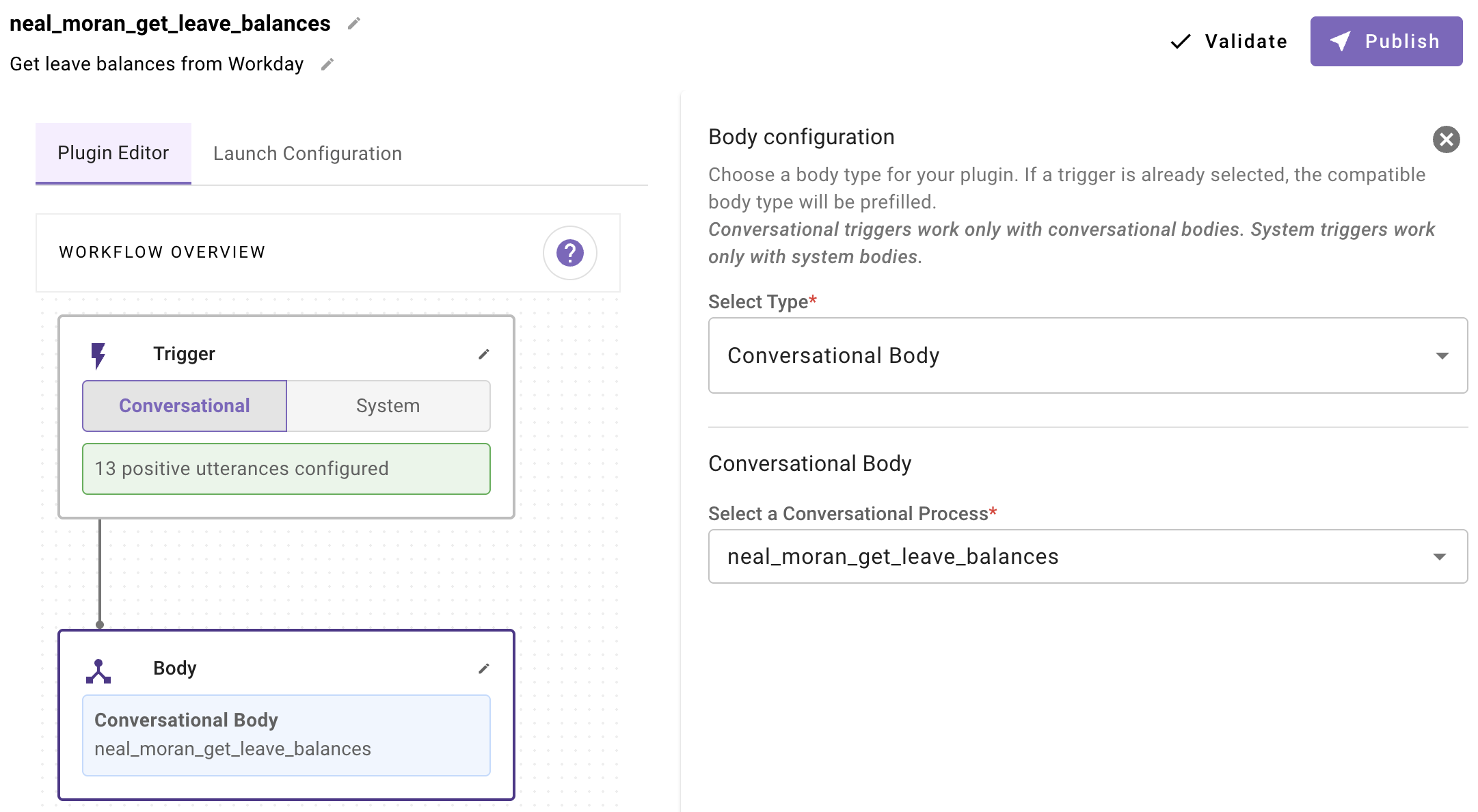1478x812 pixels.
Task: Expand the Conversational Process dropdown arrow
Action: pyautogui.click(x=1440, y=556)
